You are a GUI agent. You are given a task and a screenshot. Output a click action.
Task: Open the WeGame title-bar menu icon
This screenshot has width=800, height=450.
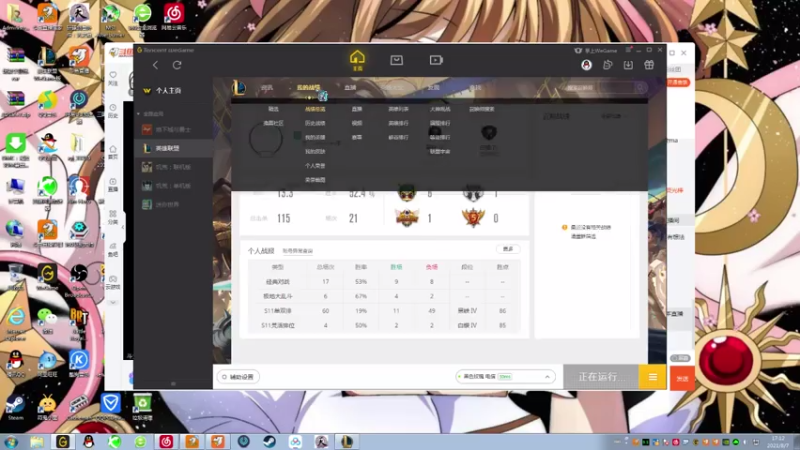pyautogui.click(x=628, y=50)
